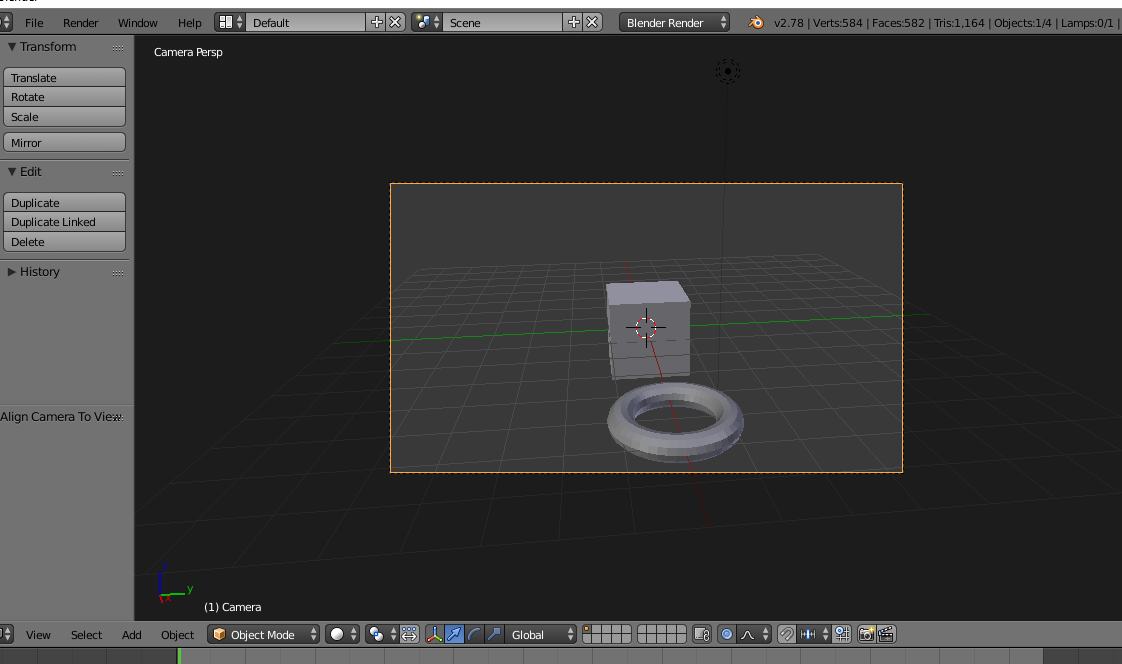Screen dimensions: 1122x664
Task: Select the first layer in second layer block
Action: (642, 630)
